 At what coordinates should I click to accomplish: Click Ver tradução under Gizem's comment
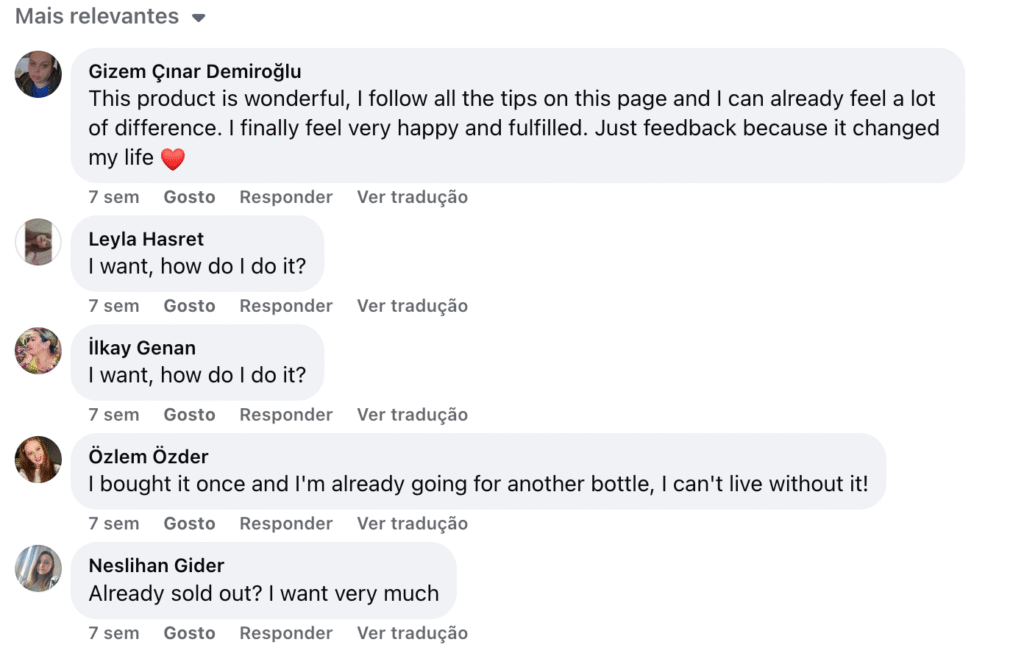(412, 197)
